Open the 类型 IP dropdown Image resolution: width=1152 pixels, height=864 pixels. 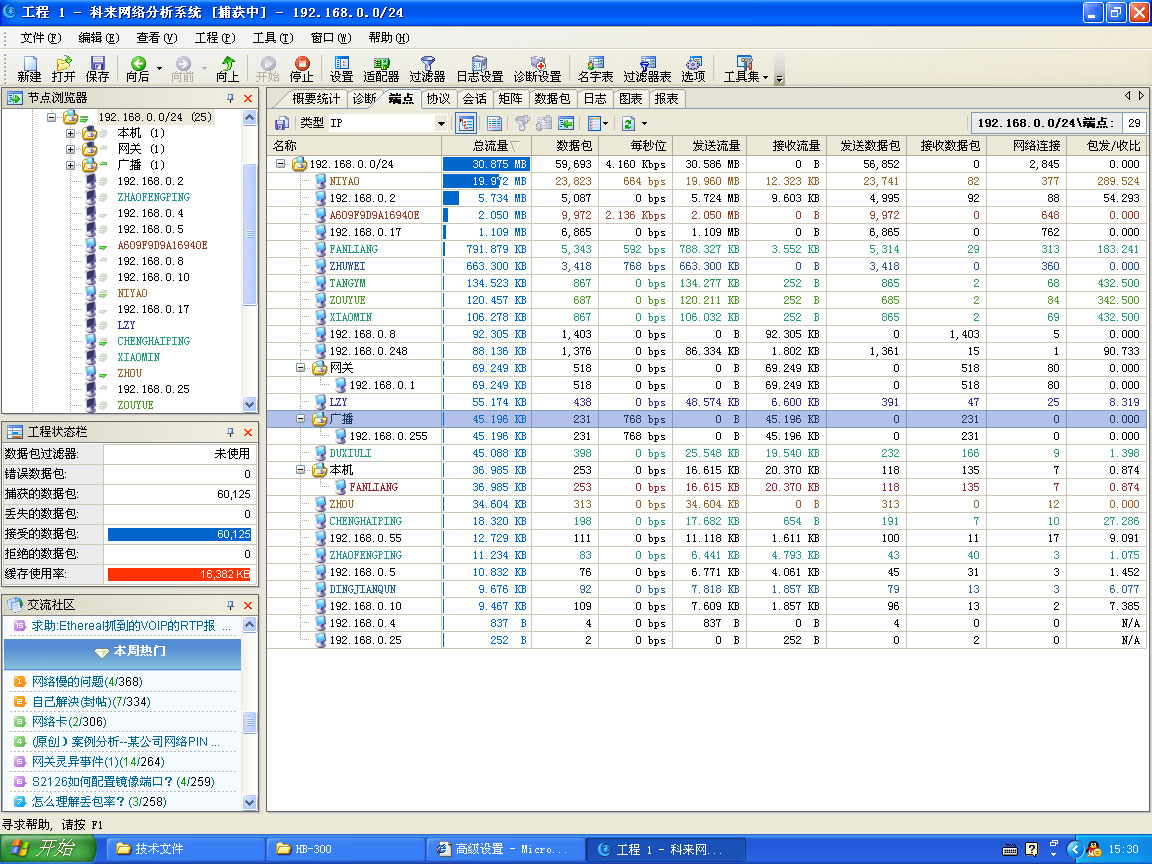coord(441,123)
